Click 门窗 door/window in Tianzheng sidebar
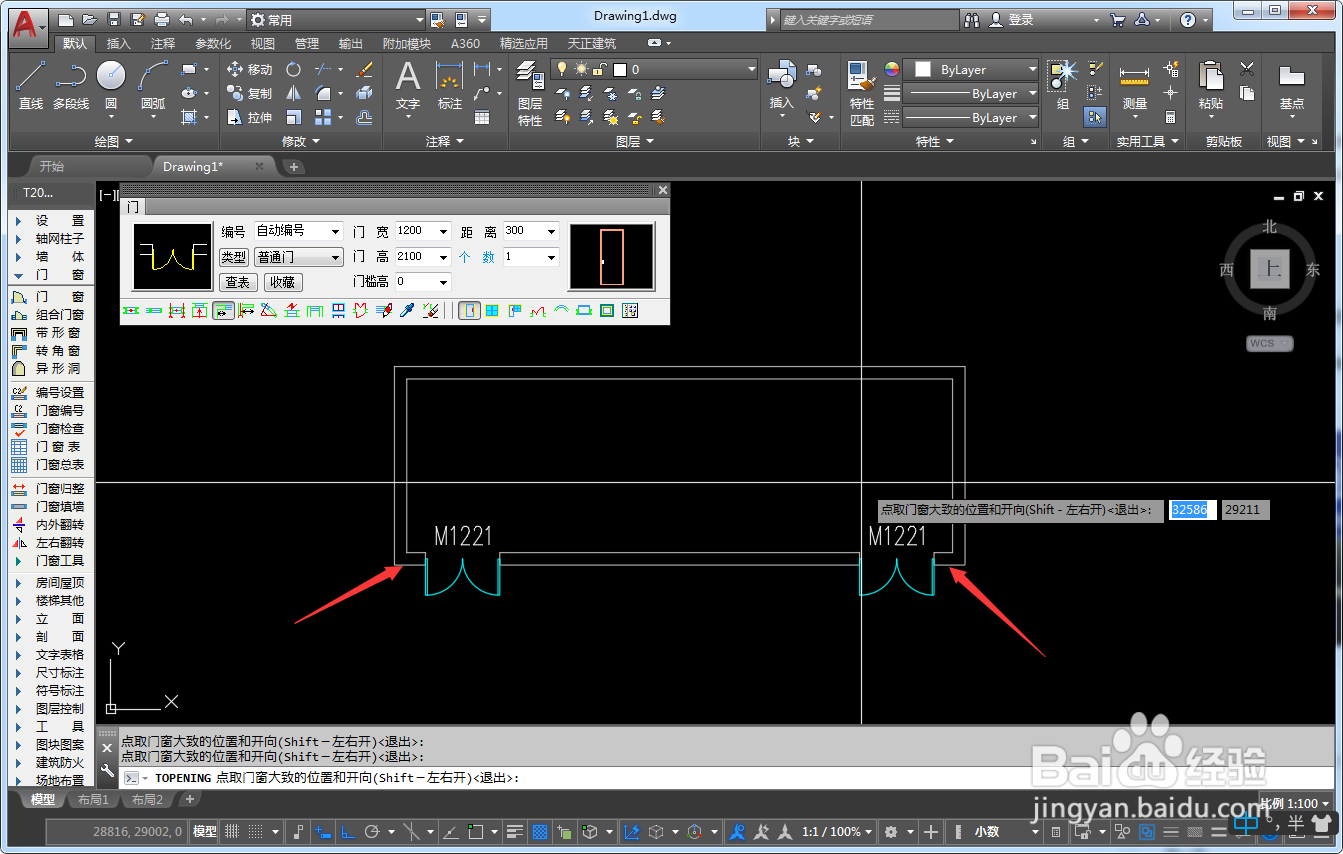The height and width of the screenshot is (854, 1343). pos(50,296)
